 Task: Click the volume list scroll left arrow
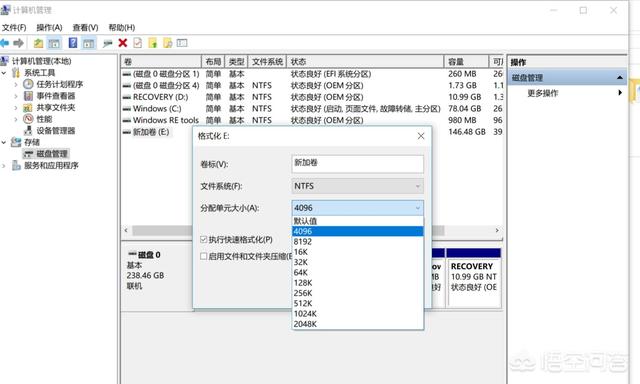tap(126, 231)
